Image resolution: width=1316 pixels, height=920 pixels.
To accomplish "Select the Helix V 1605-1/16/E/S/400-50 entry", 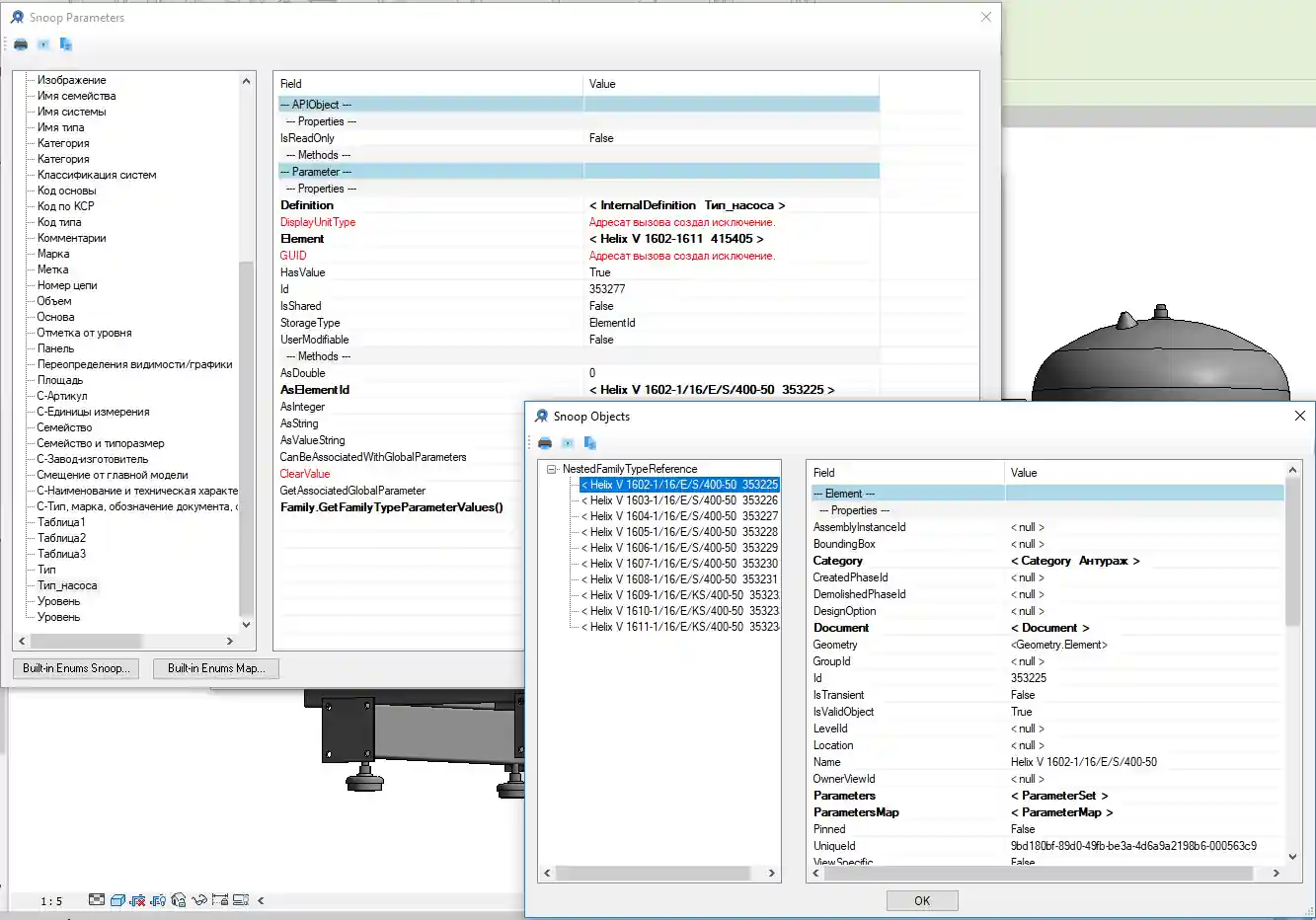I will [679, 531].
